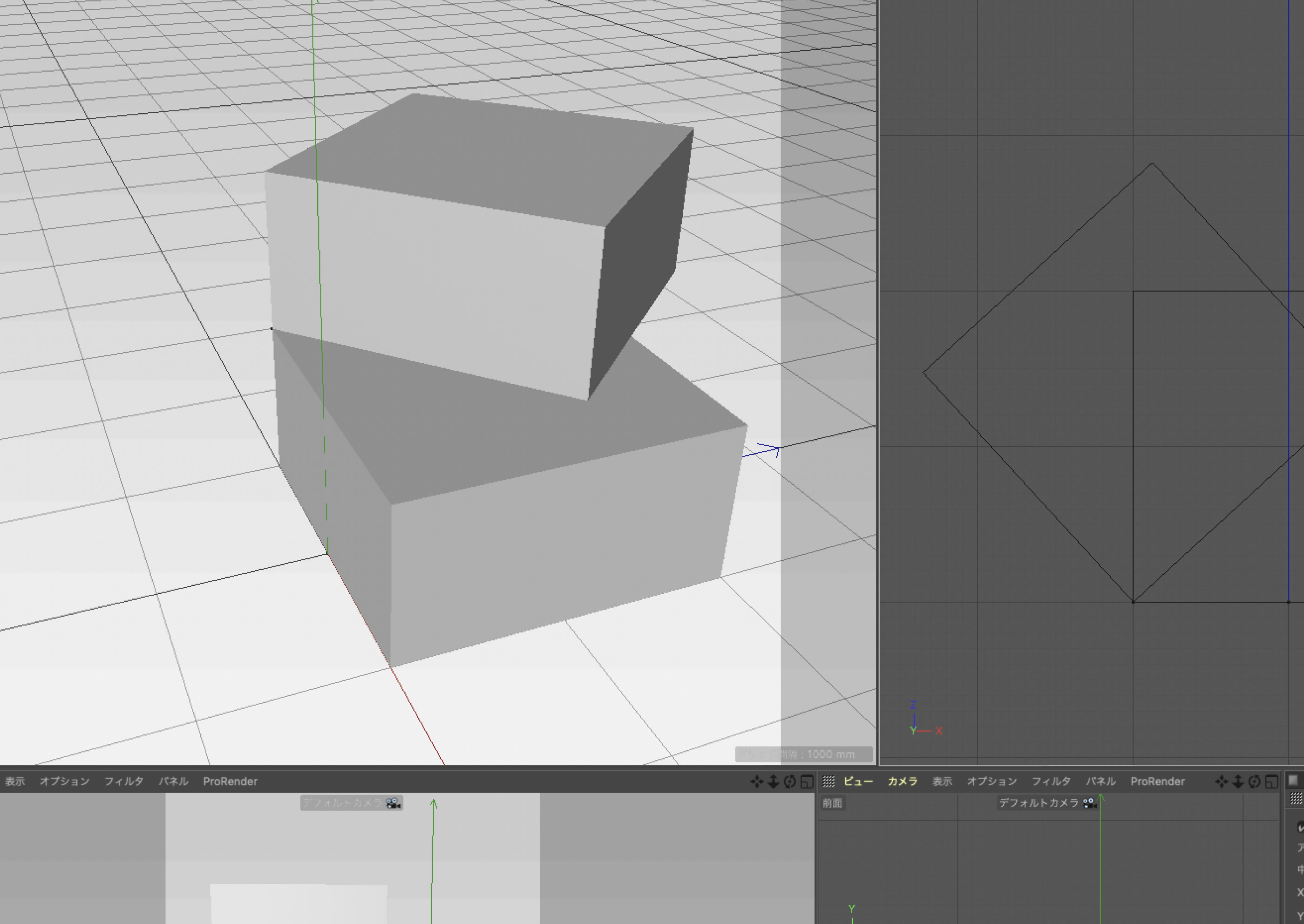The width and height of the screenshot is (1304, 924).
Task: Open the カメラ menu
Action: click(x=903, y=782)
